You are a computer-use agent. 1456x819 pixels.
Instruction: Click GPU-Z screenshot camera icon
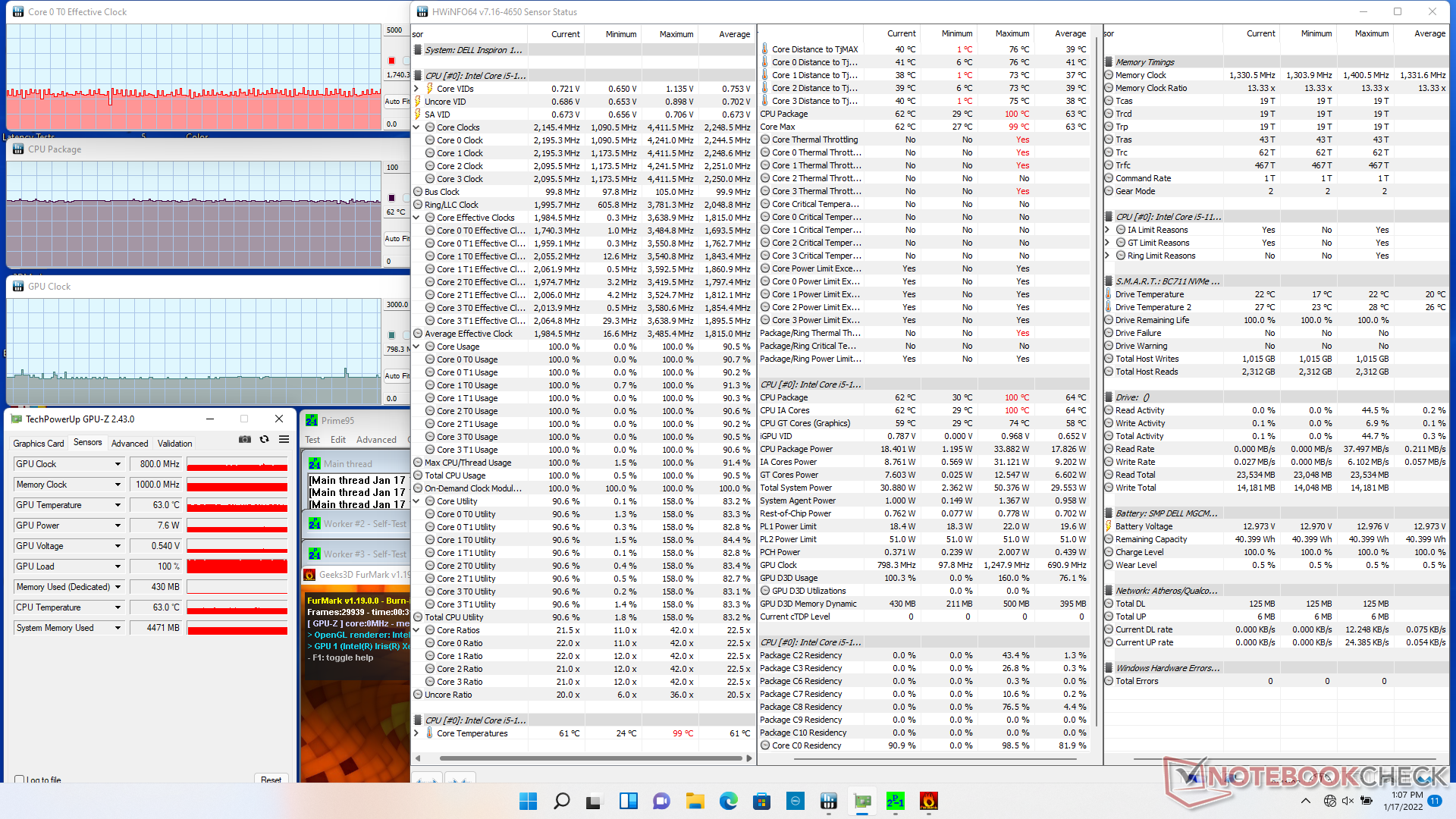245,439
